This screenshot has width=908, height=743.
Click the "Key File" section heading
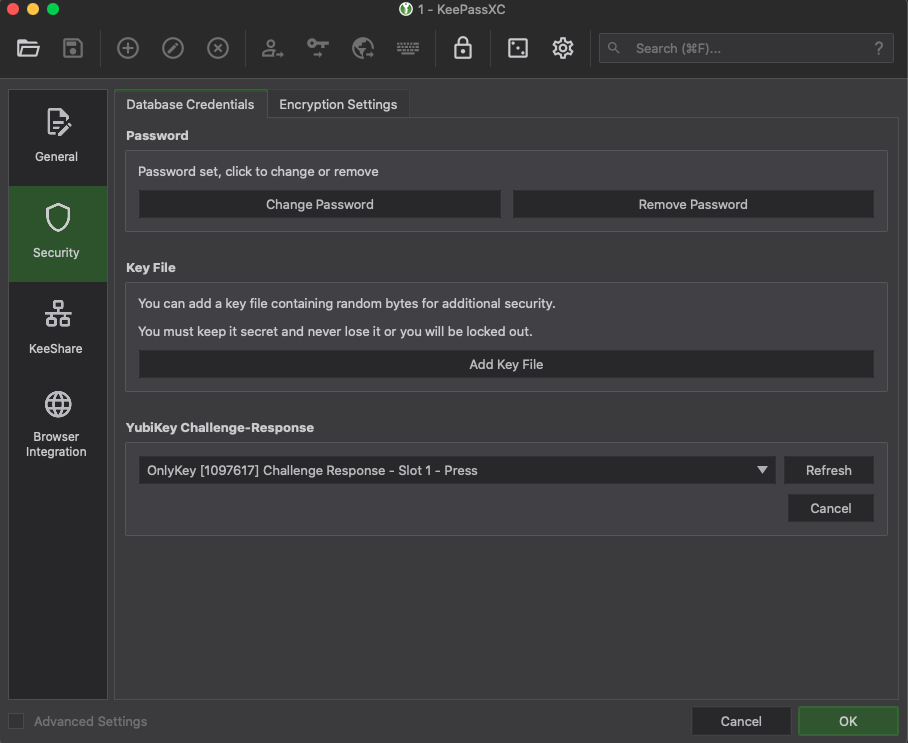point(151,268)
